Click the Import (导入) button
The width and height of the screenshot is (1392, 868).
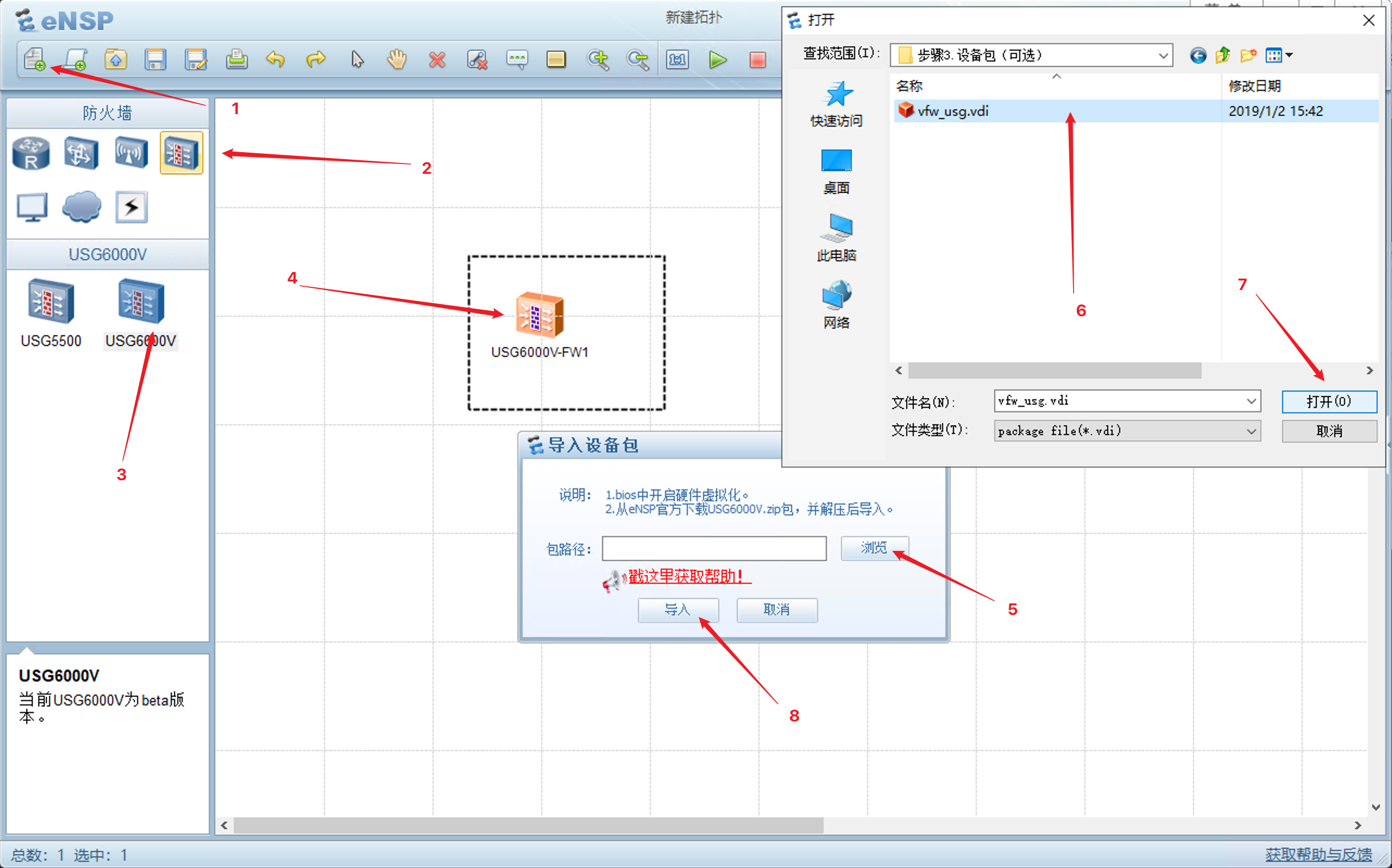[x=678, y=609]
